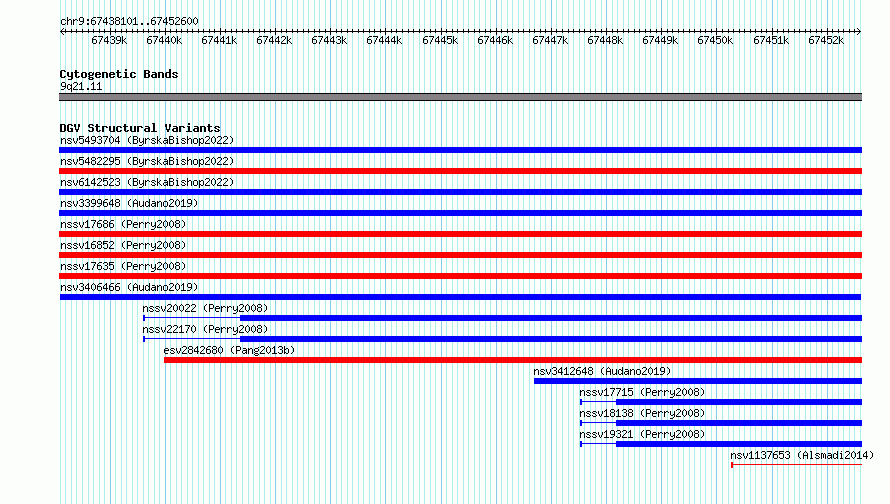Click the 67442k ruler label

tap(274, 40)
